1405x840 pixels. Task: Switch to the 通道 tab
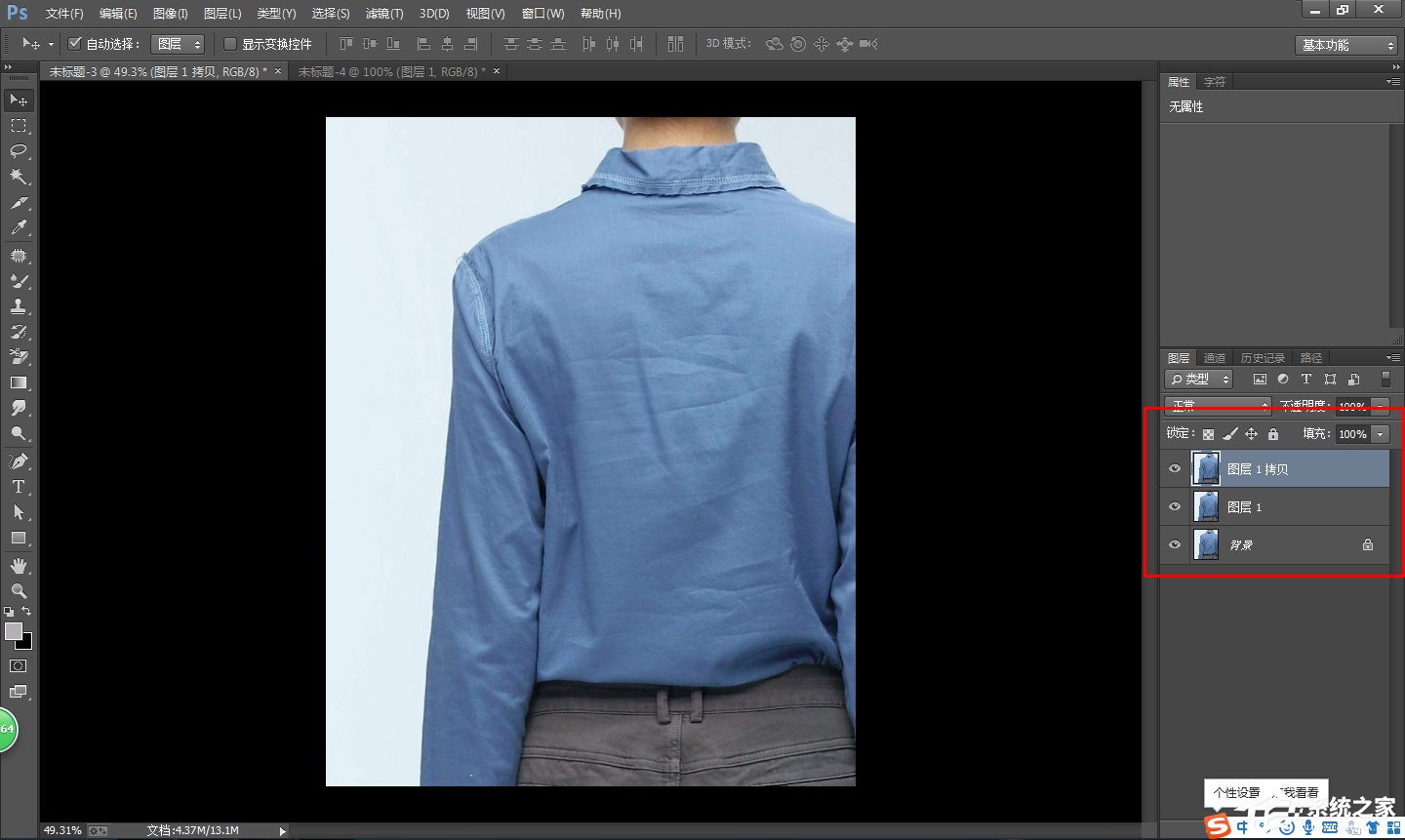pos(1214,357)
